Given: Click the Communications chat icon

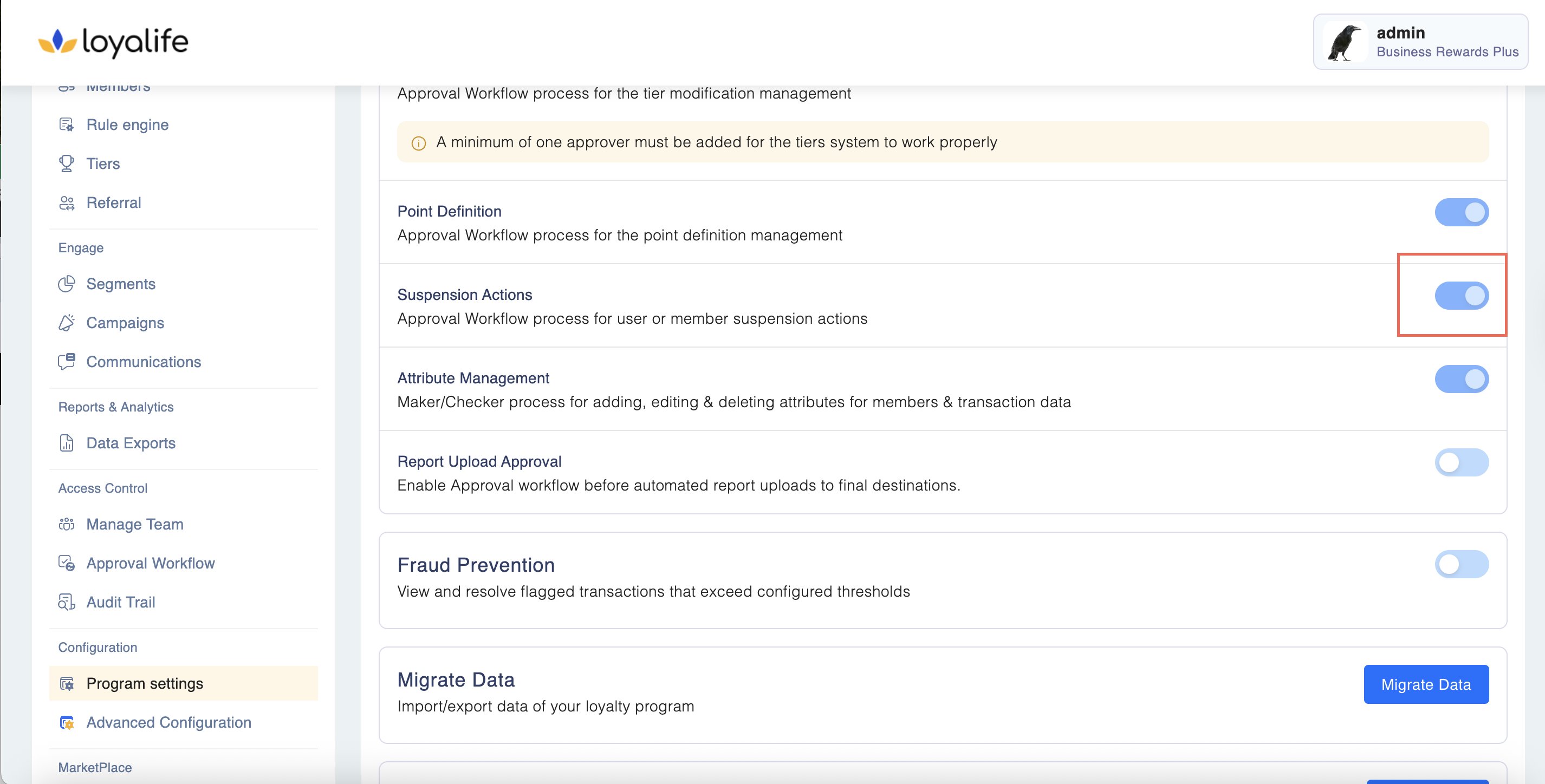Looking at the screenshot, I should click(x=66, y=362).
